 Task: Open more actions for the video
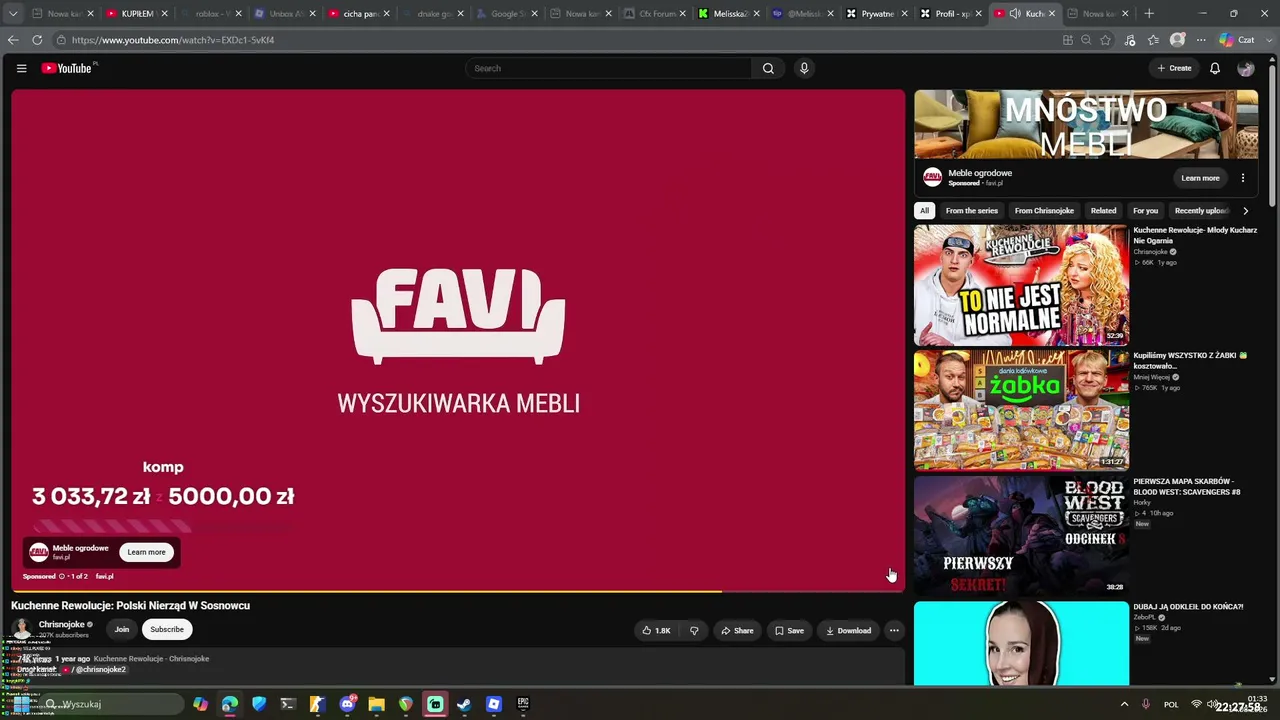894,631
